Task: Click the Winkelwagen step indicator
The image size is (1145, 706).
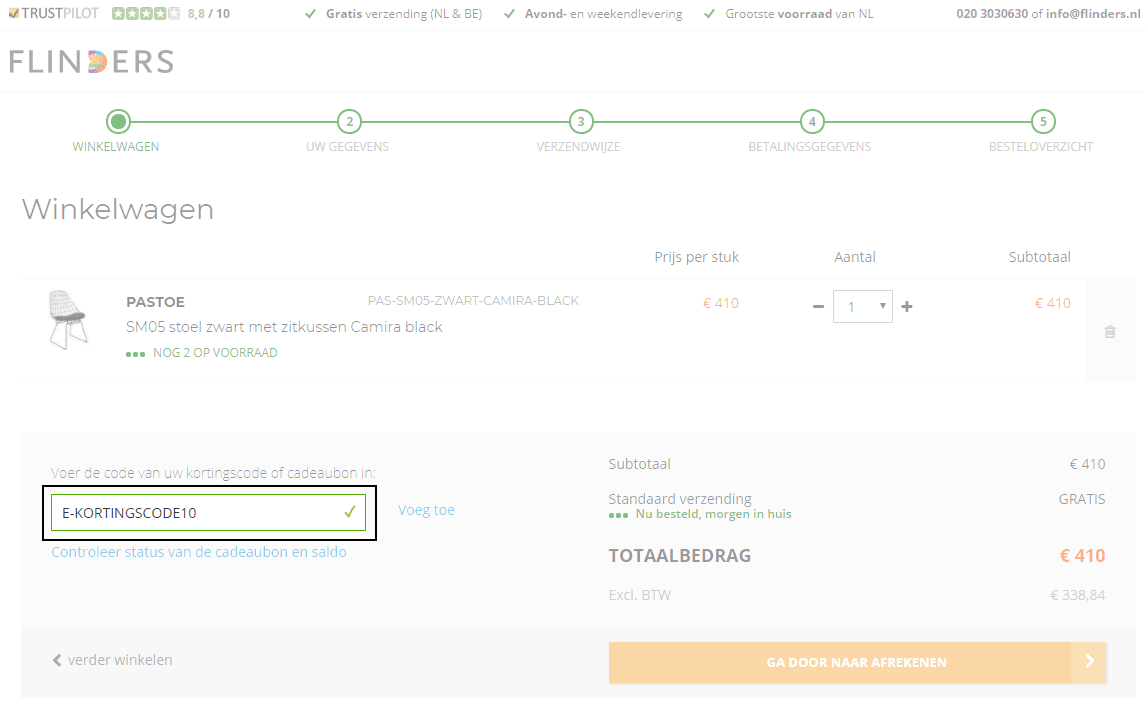Action: 118,123
